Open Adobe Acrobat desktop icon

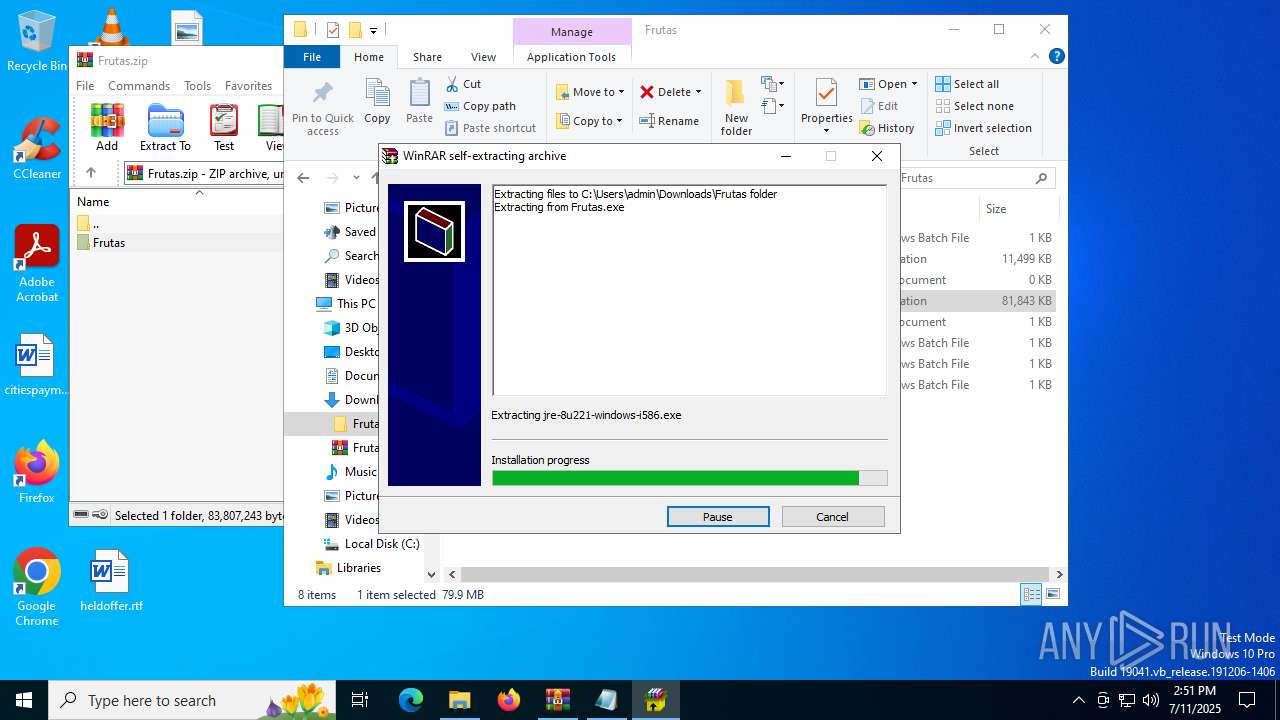click(x=37, y=263)
